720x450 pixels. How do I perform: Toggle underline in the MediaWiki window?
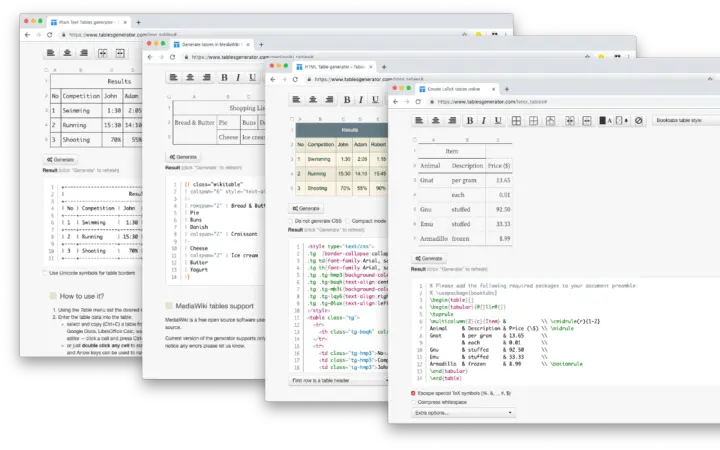click(253, 78)
